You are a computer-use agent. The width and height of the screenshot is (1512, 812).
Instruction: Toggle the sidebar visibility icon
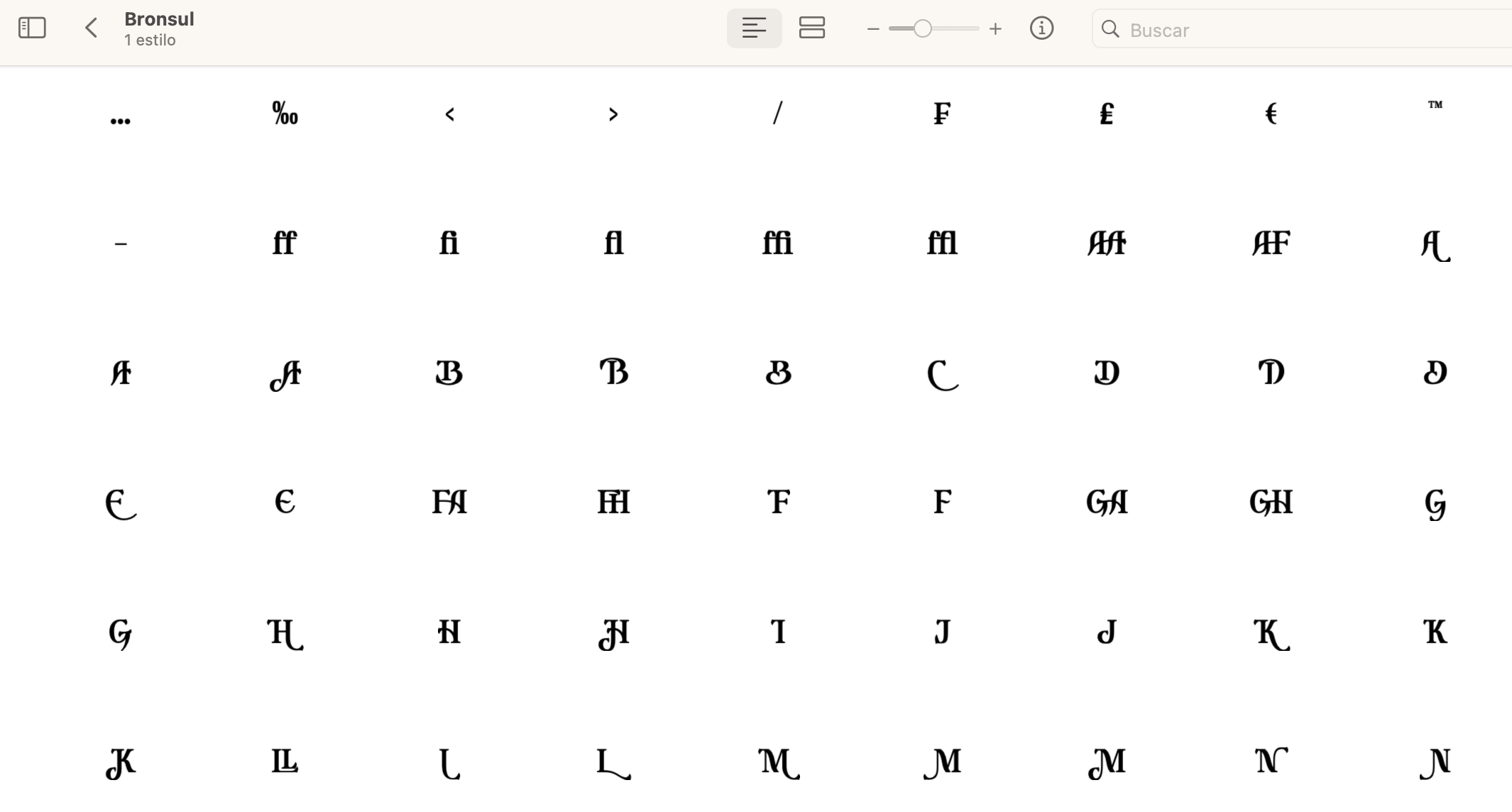click(x=32, y=28)
